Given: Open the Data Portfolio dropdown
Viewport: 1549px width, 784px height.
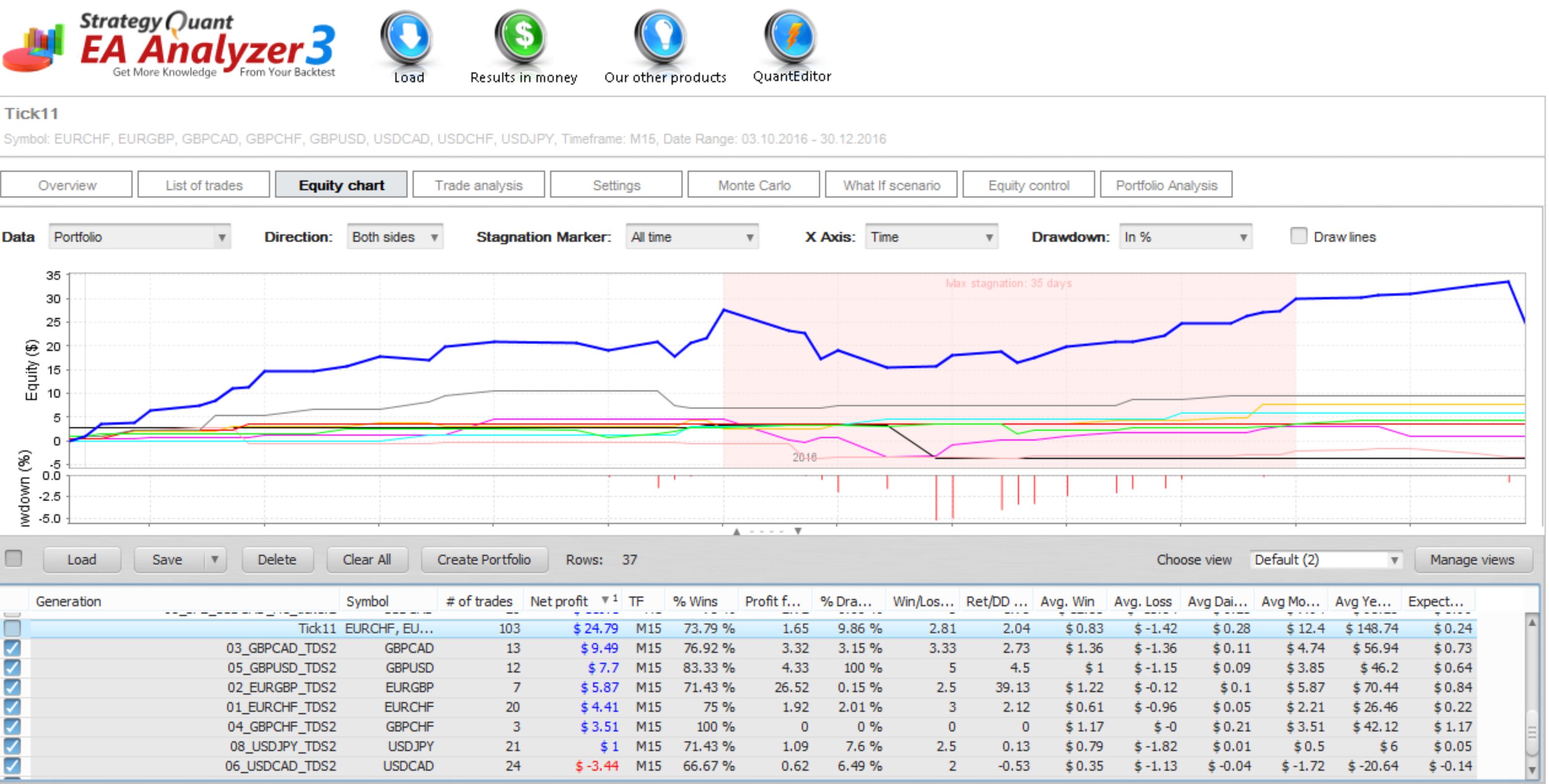Looking at the screenshot, I should (x=140, y=236).
